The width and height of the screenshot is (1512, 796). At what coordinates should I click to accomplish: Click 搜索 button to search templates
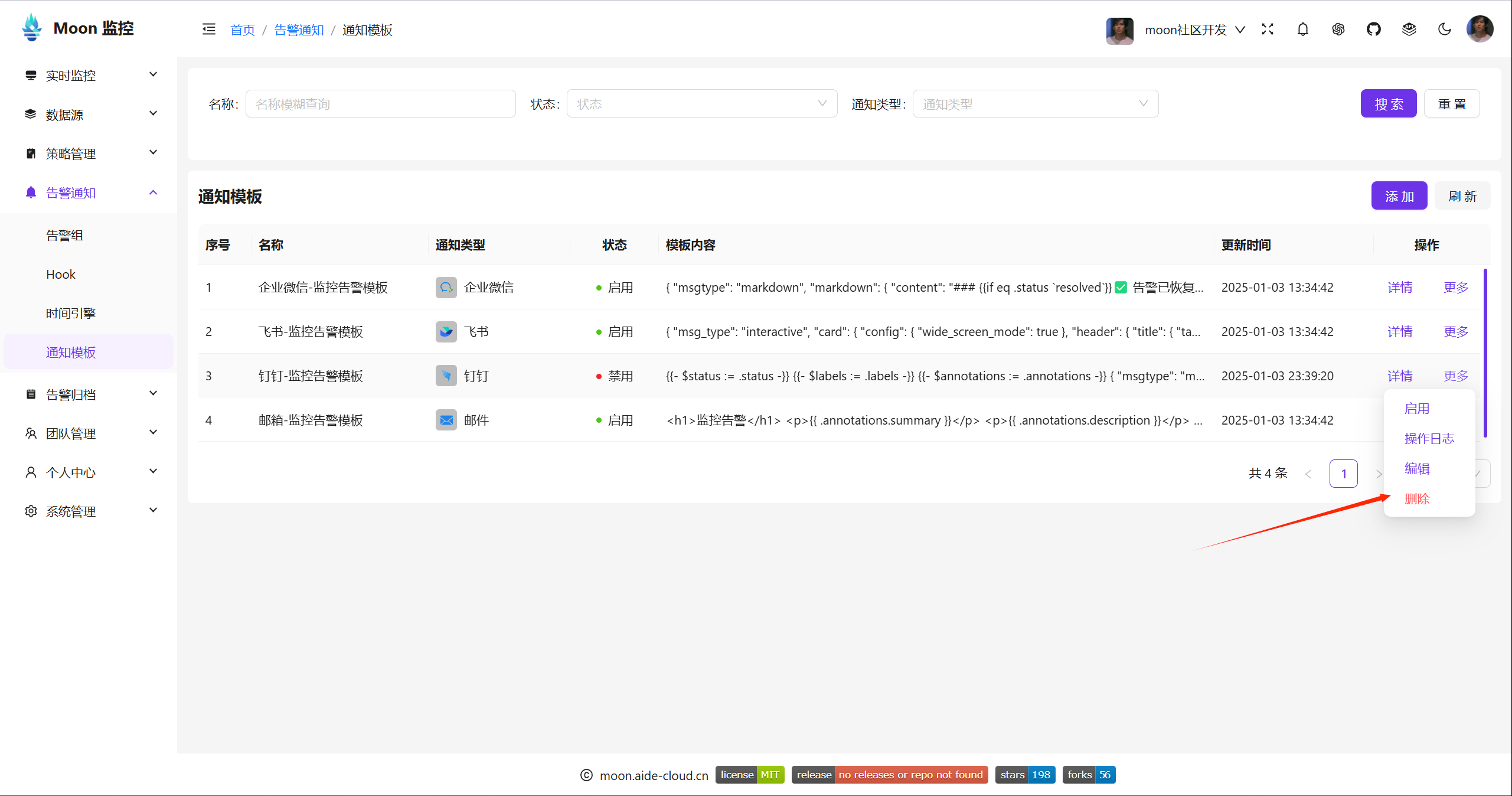(x=1391, y=103)
